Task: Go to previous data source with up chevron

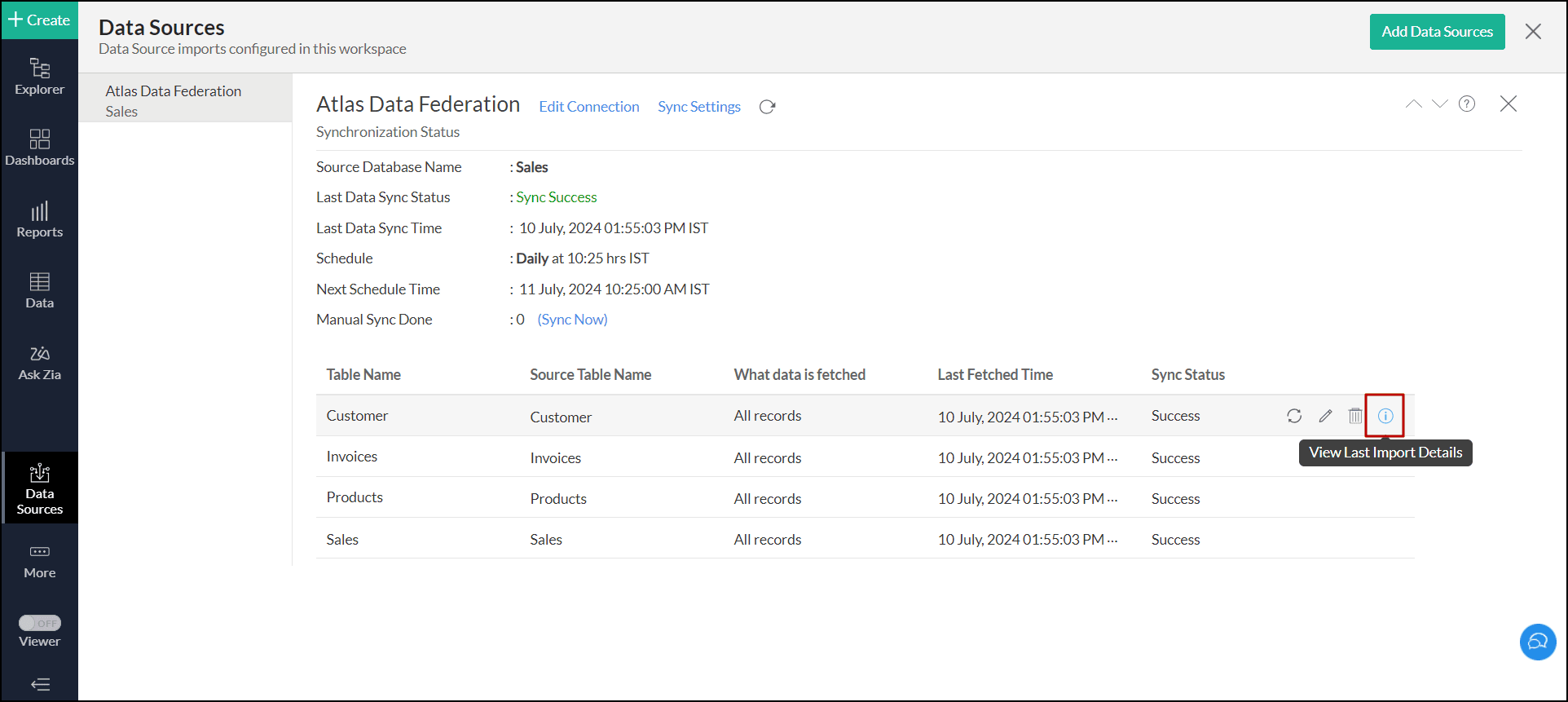Action: click(1413, 104)
